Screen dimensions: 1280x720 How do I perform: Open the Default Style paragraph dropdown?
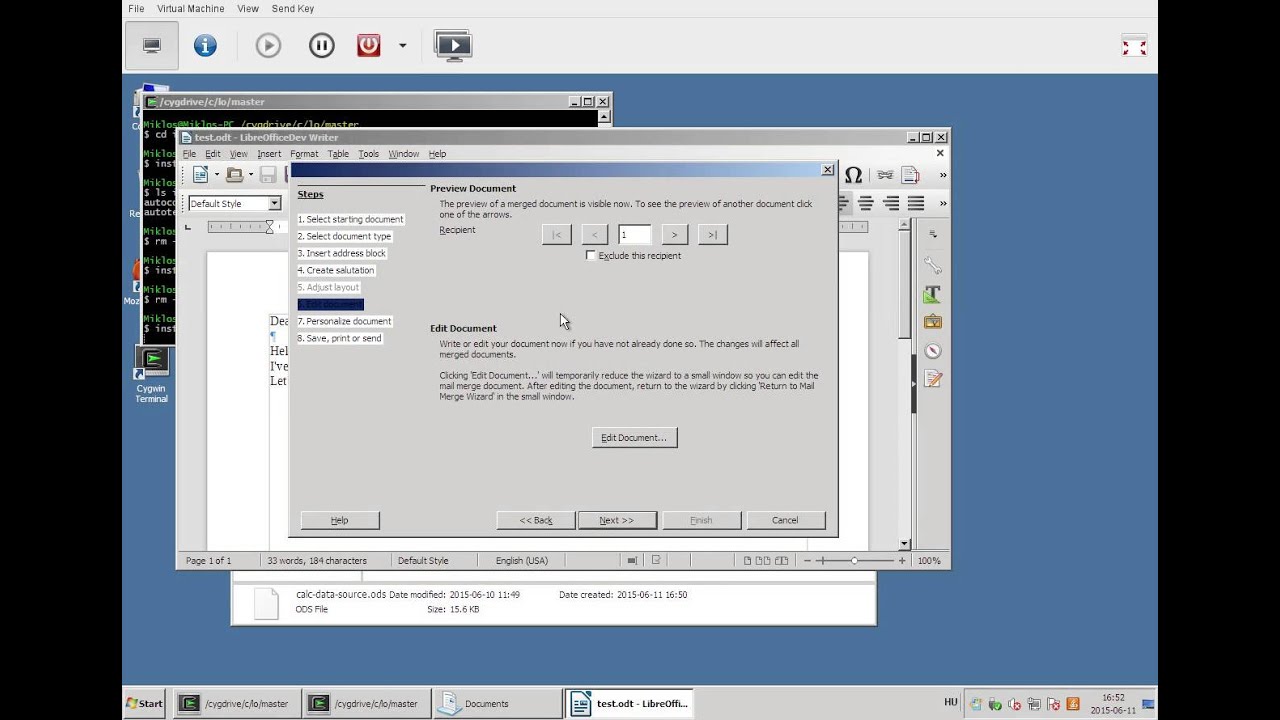pos(274,204)
